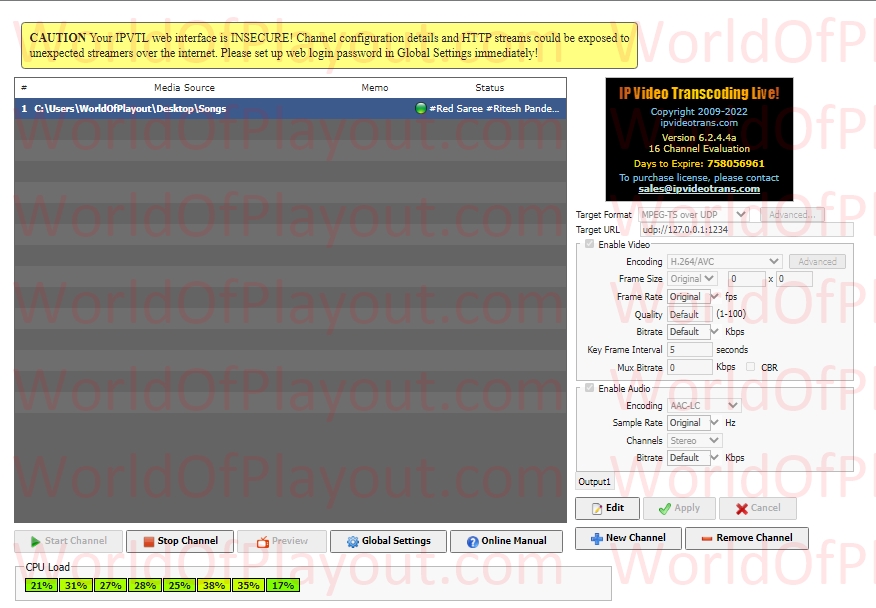Screen dimensions: 876x608
Task: Click the CAUTION insecure interface warning banner
Action: point(329,45)
